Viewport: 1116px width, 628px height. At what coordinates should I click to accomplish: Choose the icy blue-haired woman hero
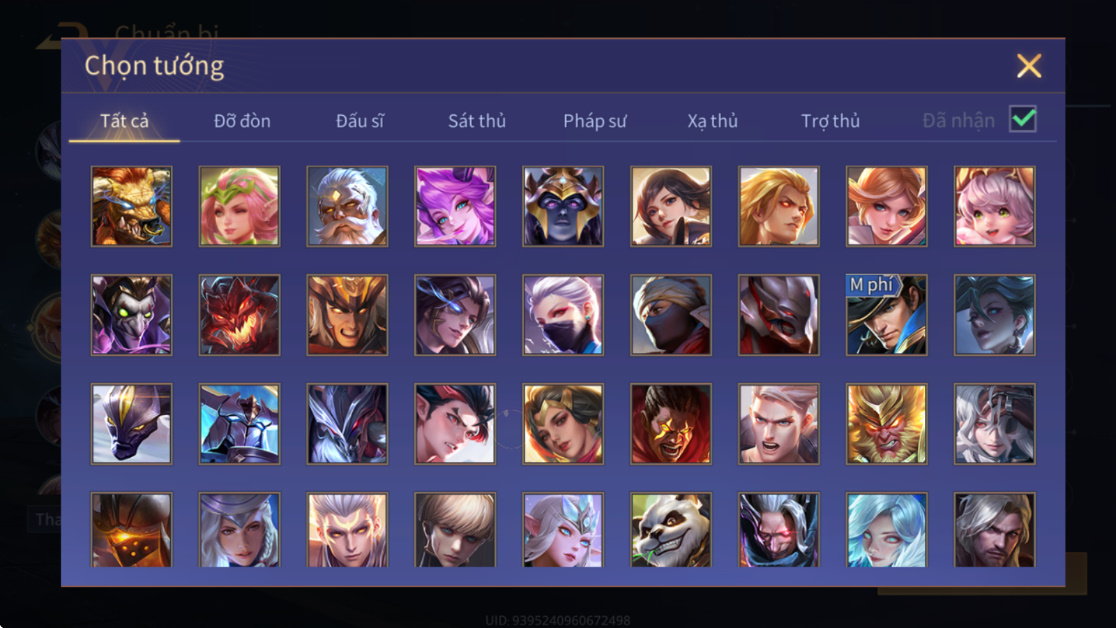(886, 530)
